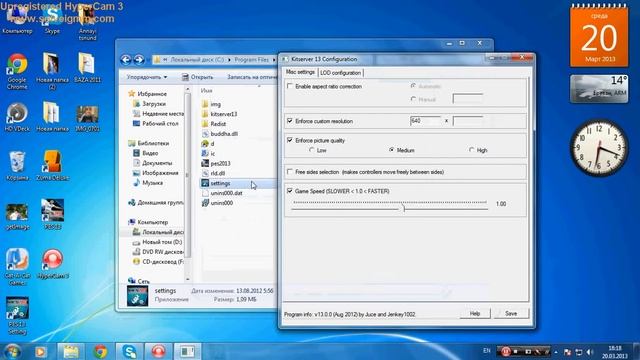The image size is (640, 360).
Task: Open the Упорядочить dropdown in Explorer
Action: click(x=147, y=77)
